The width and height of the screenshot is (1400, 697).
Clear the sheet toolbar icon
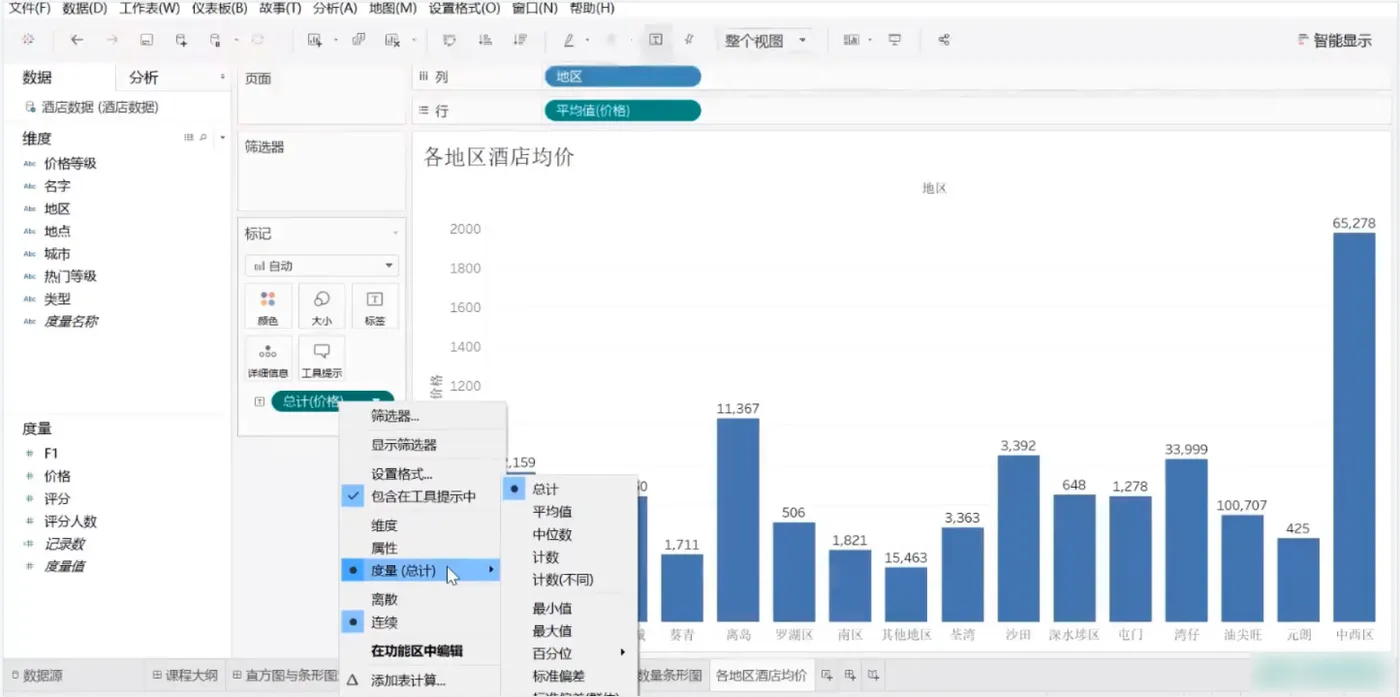click(x=392, y=40)
